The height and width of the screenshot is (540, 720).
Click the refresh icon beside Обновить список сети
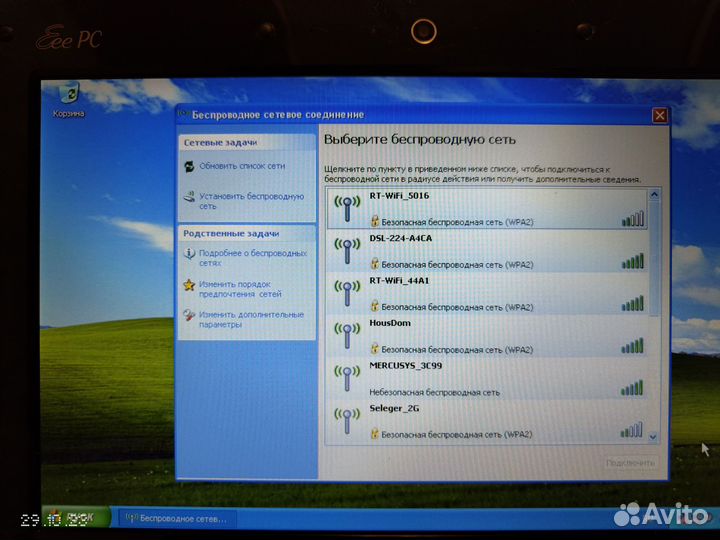[x=189, y=167]
